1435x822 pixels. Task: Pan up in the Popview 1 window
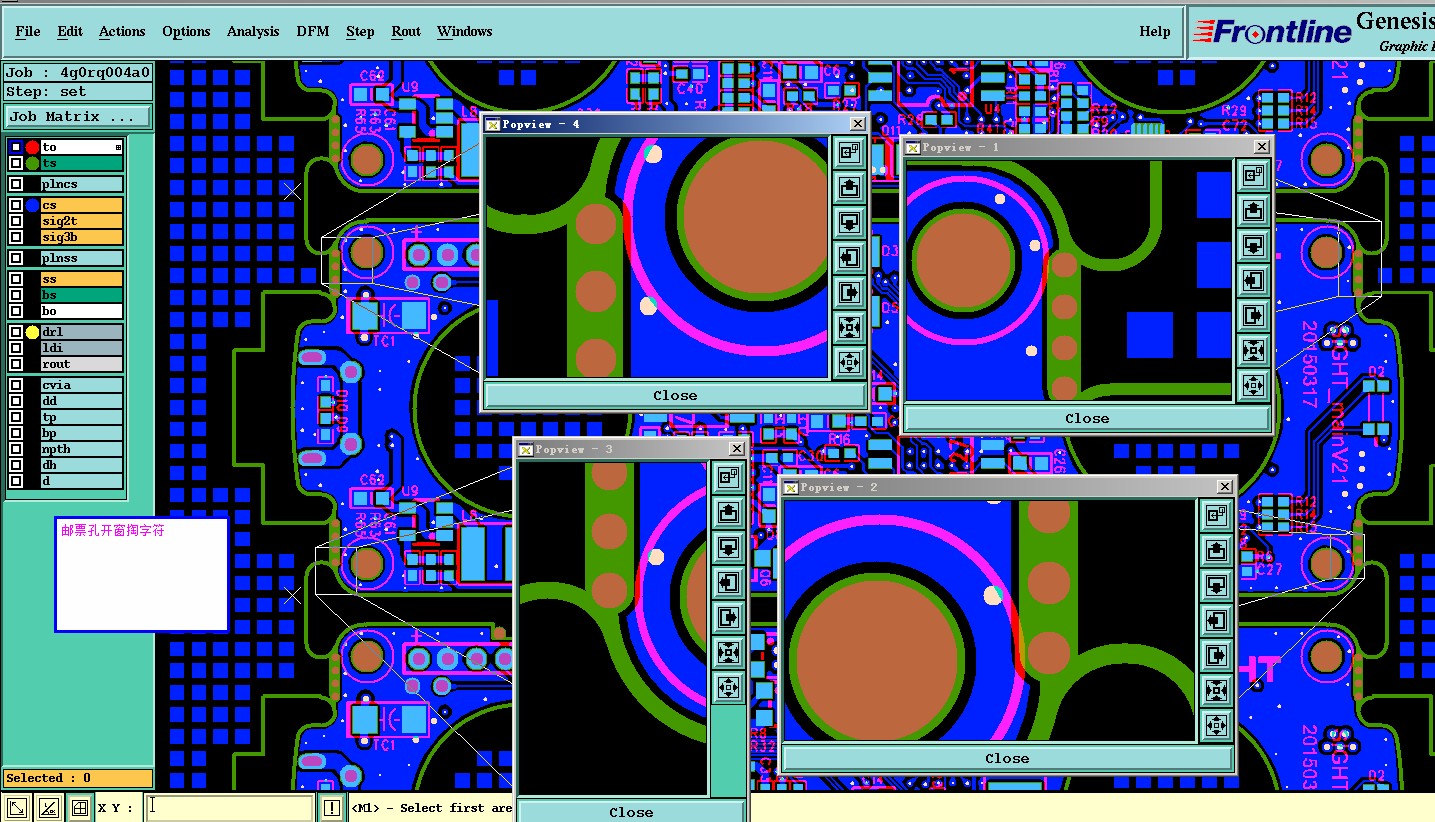coord(1253,210)
